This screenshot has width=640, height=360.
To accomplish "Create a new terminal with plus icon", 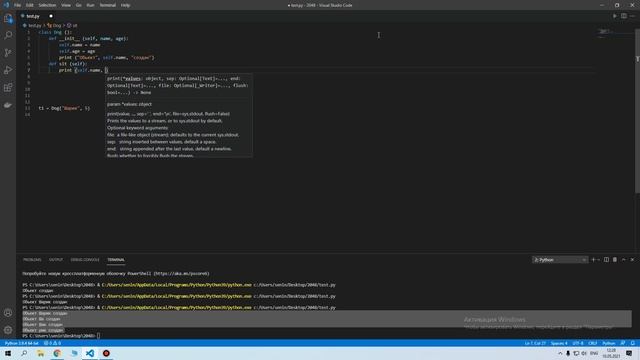I will 593,260.
